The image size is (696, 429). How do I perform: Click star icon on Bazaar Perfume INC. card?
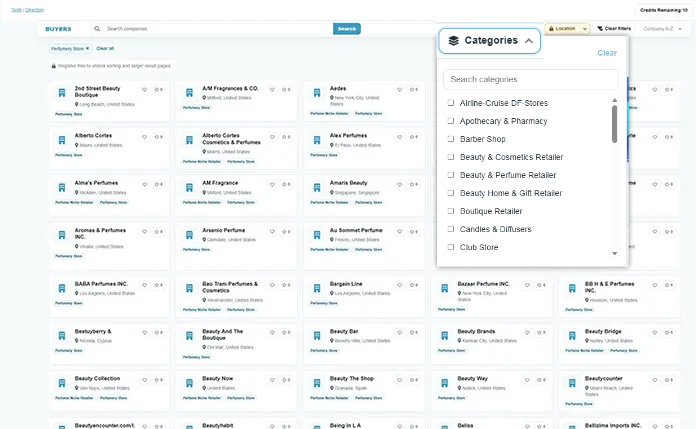(x=542, y=285)
